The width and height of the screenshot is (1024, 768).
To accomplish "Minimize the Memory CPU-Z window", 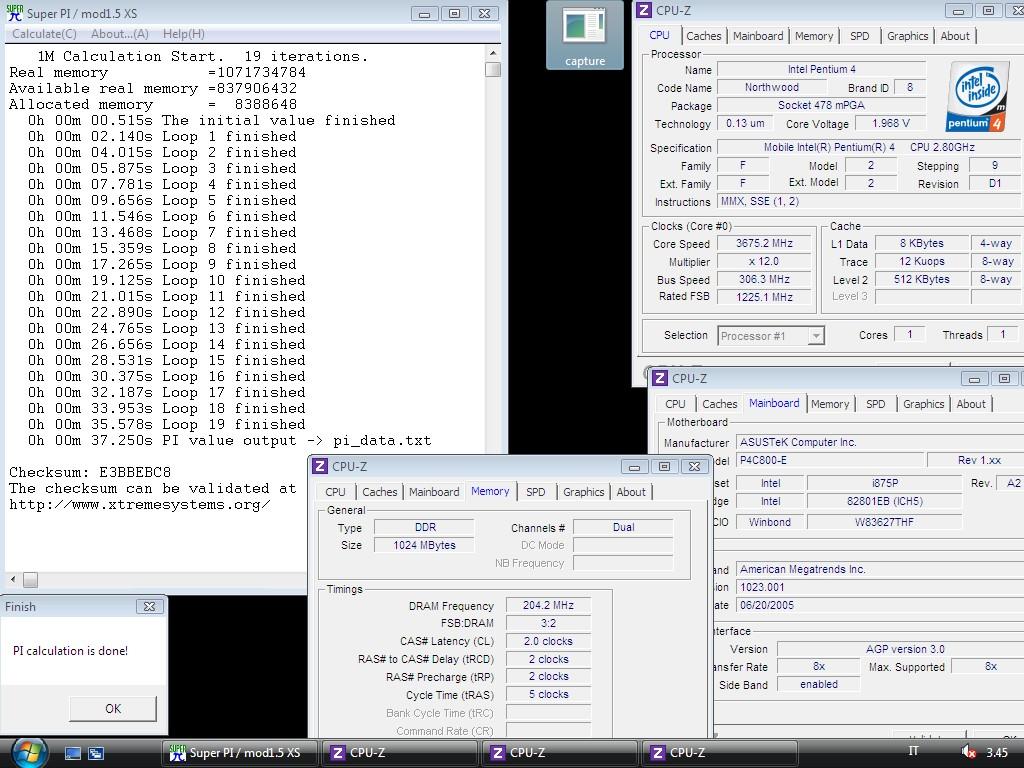I will pos(634,466).
